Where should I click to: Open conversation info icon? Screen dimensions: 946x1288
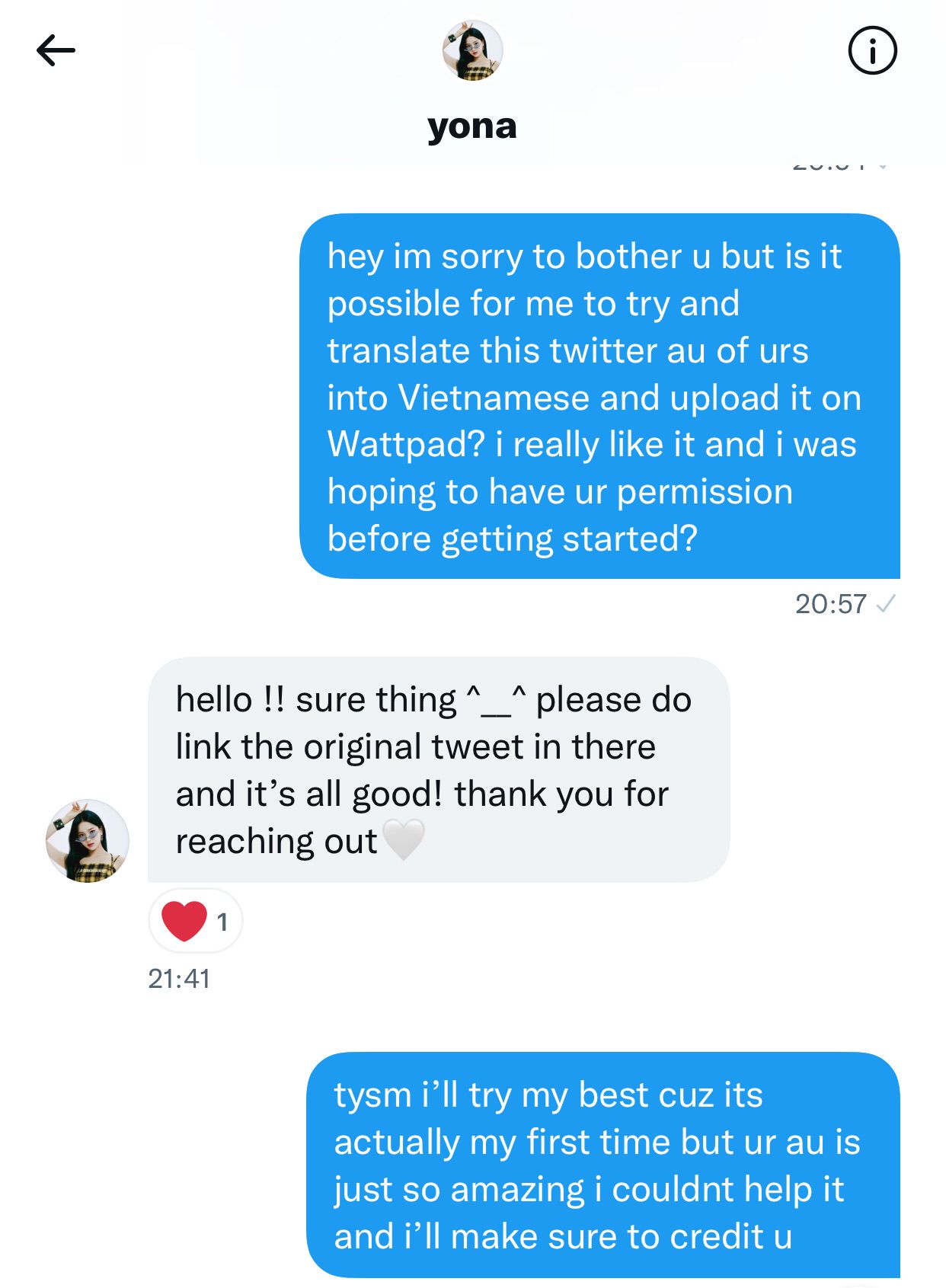point(872,51)
